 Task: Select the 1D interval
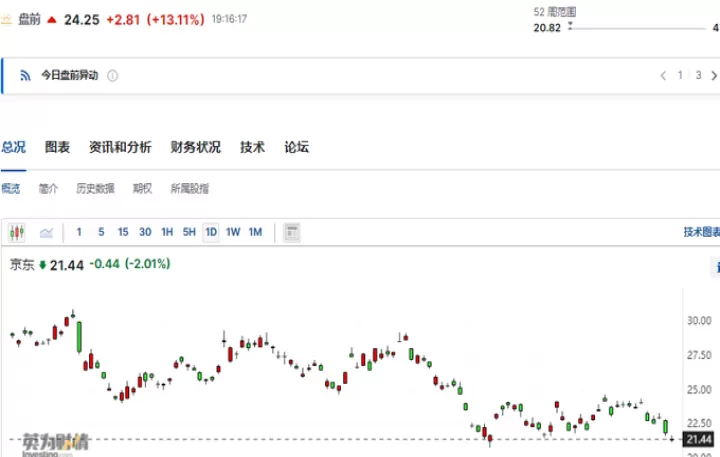(211, 232)
